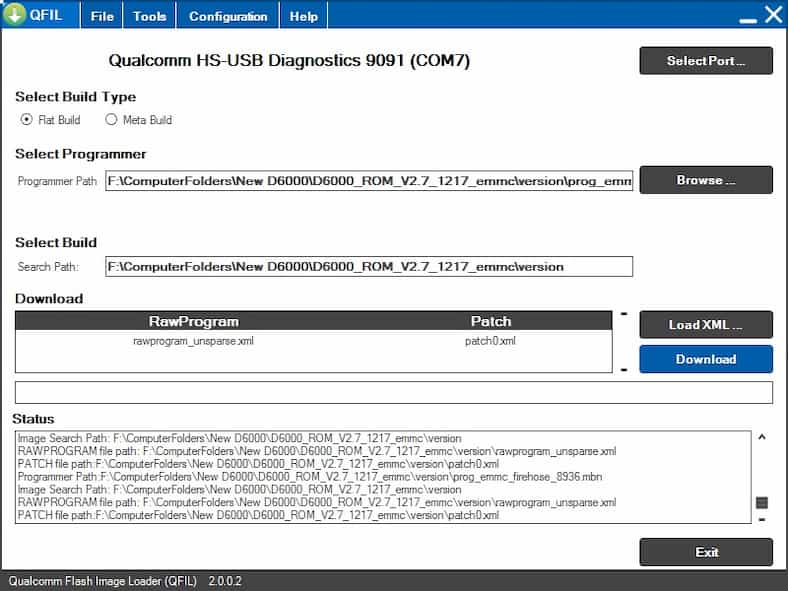Click the Load XML button

click(x=706, y=325)
